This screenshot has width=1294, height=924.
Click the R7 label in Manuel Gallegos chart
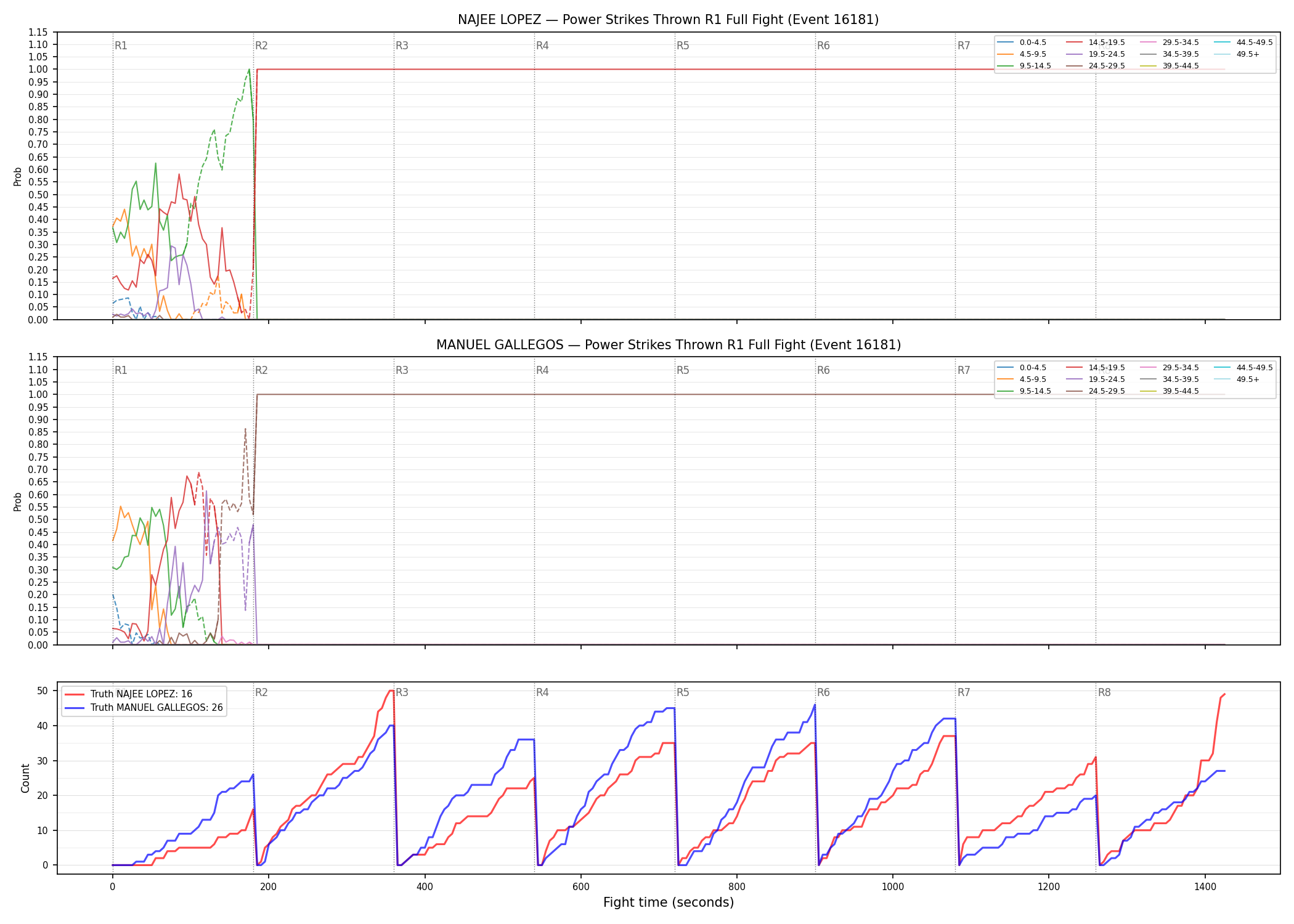click(964, 370)
